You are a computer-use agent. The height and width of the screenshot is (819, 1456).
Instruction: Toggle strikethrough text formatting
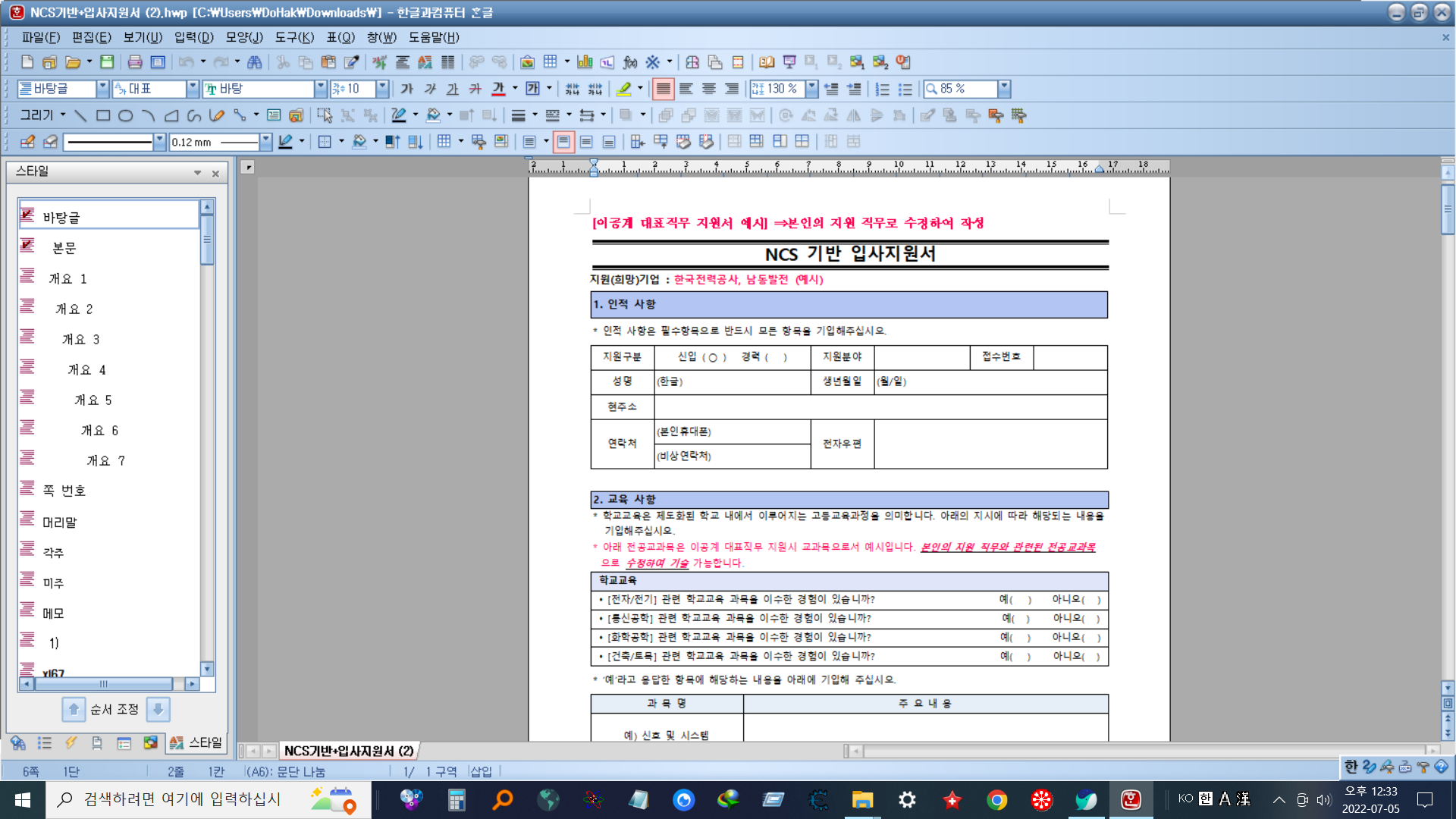(x=475, y=89)
